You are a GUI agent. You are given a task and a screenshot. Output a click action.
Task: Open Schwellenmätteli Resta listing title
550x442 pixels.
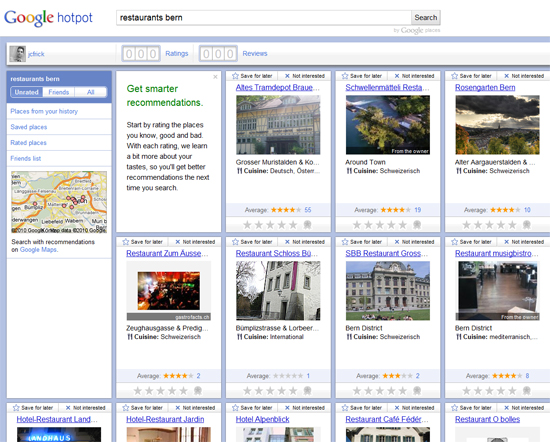(387, 87)
